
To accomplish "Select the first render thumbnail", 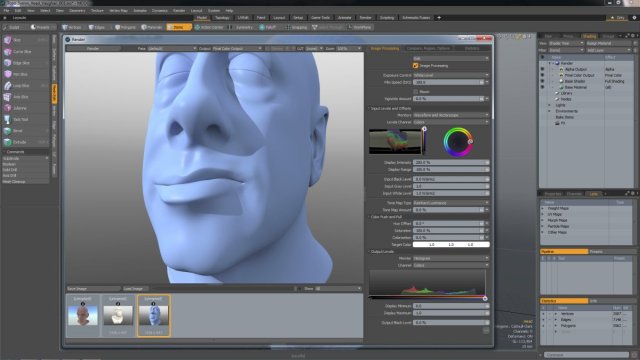I will (x=83, y=316).
